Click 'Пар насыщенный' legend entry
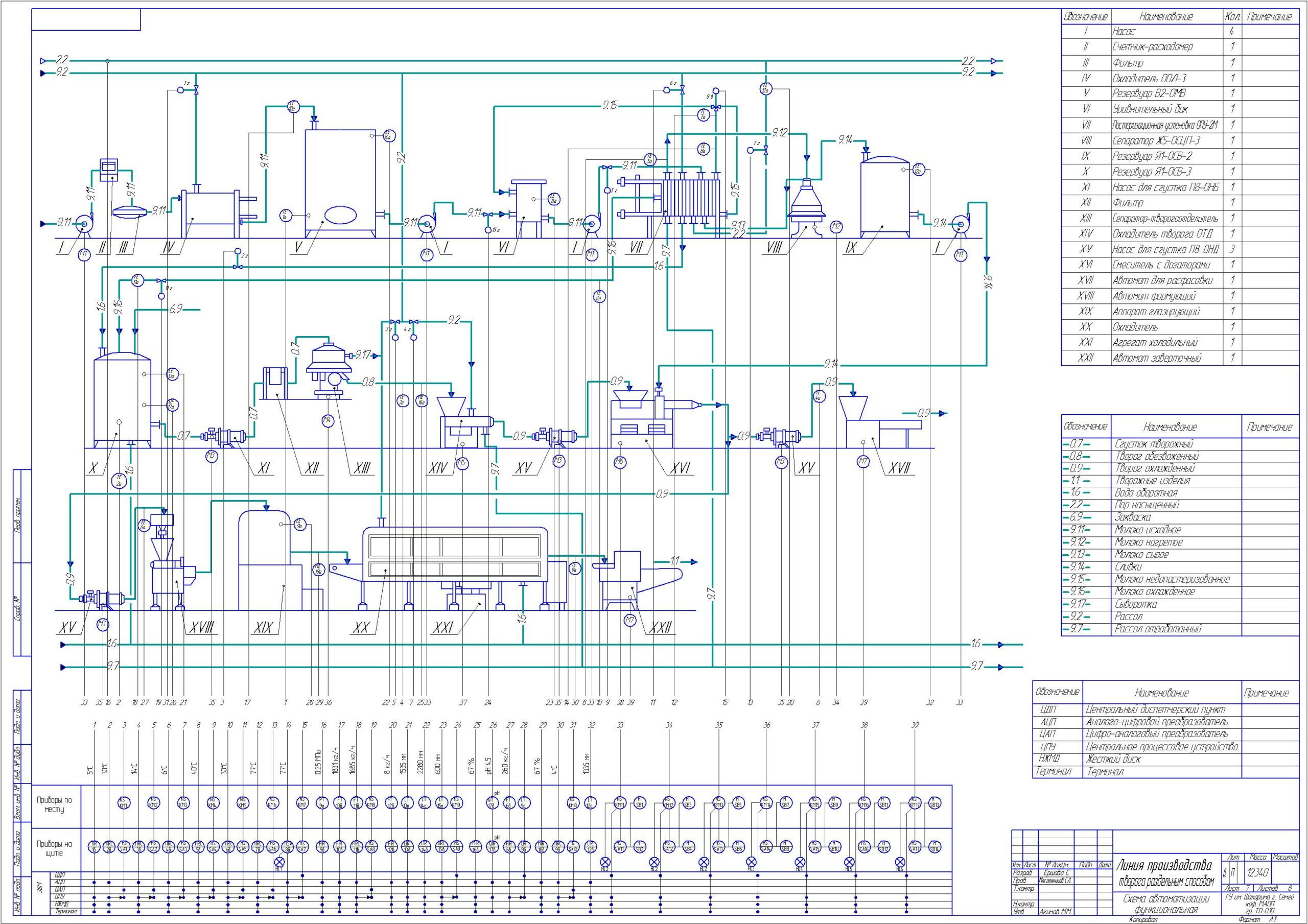The width and height of the screenshot is (1308, 924). 1147,505
